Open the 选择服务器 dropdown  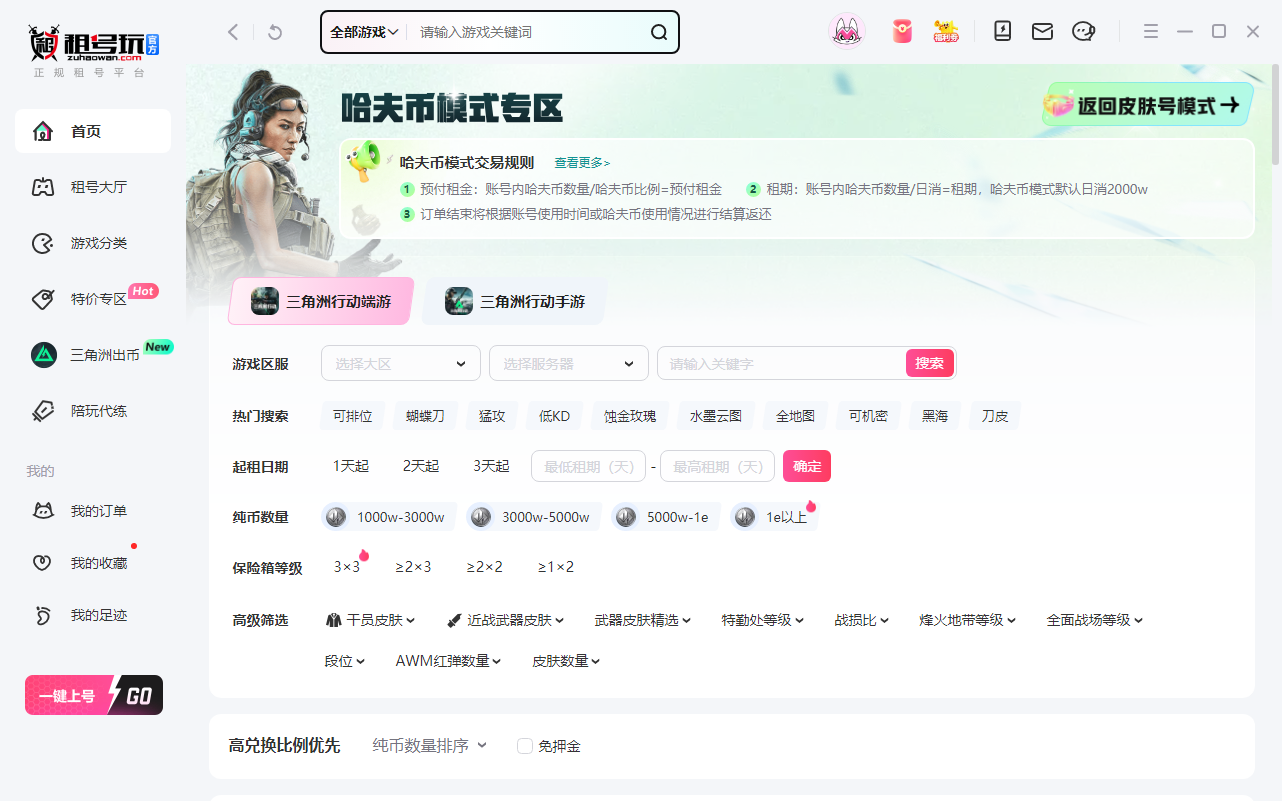(x=569, y=363)
